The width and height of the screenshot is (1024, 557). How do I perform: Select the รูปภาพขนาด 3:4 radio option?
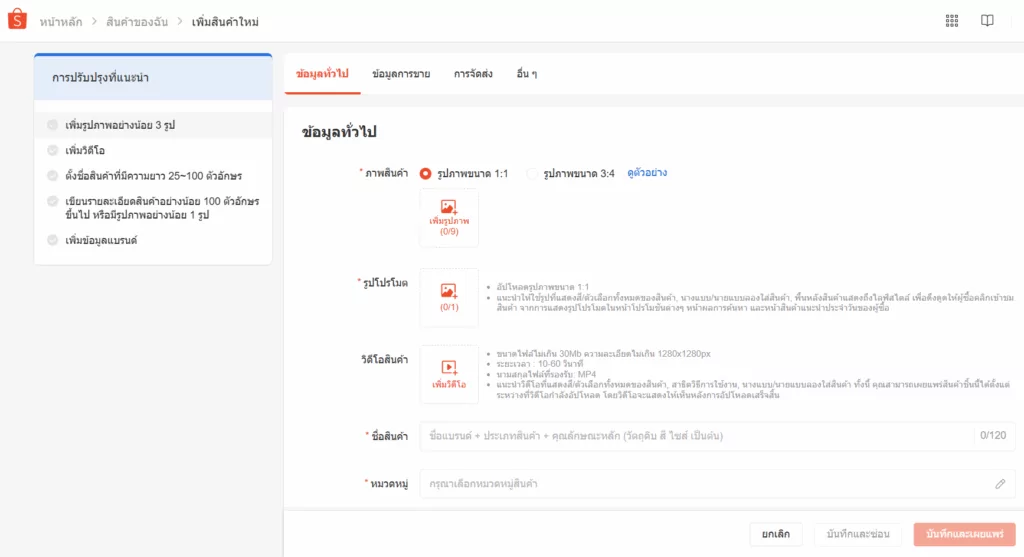(x=533, y=173)
